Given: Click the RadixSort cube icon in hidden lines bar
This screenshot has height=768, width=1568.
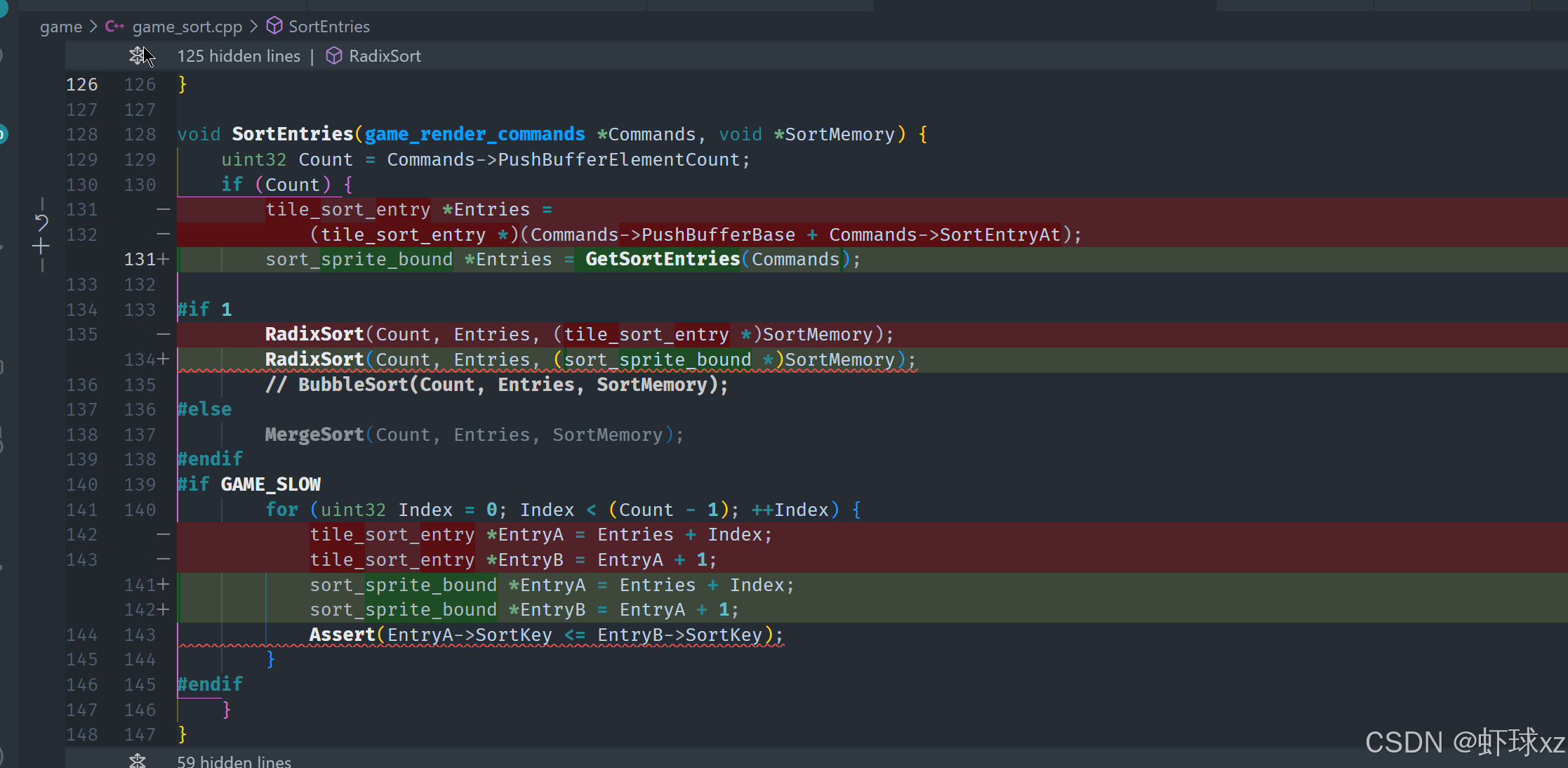Looking at the screenshot, I should (x=334, y=56).
